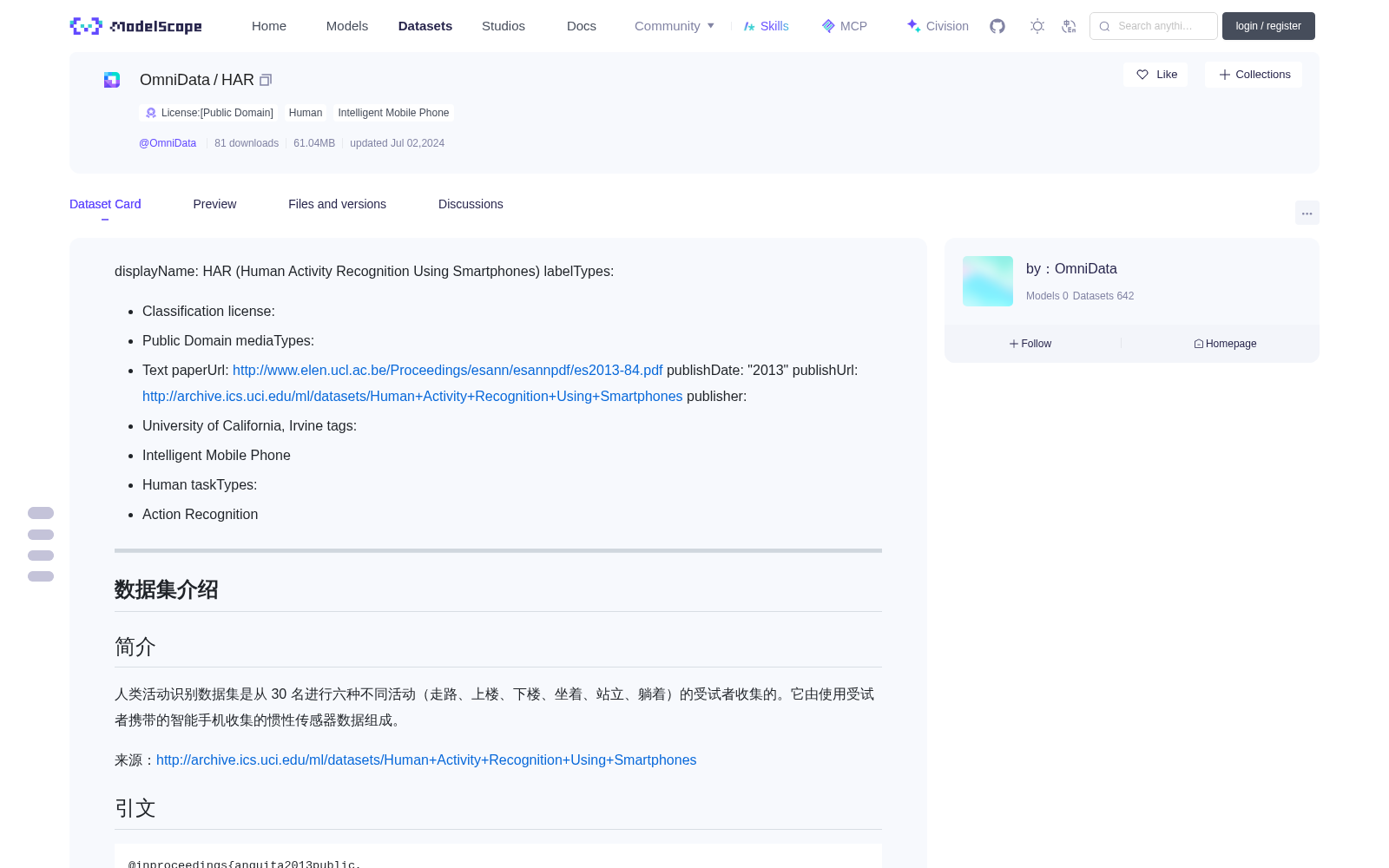
Task: Switch to the Discussions tab
Action: (471, 204)
